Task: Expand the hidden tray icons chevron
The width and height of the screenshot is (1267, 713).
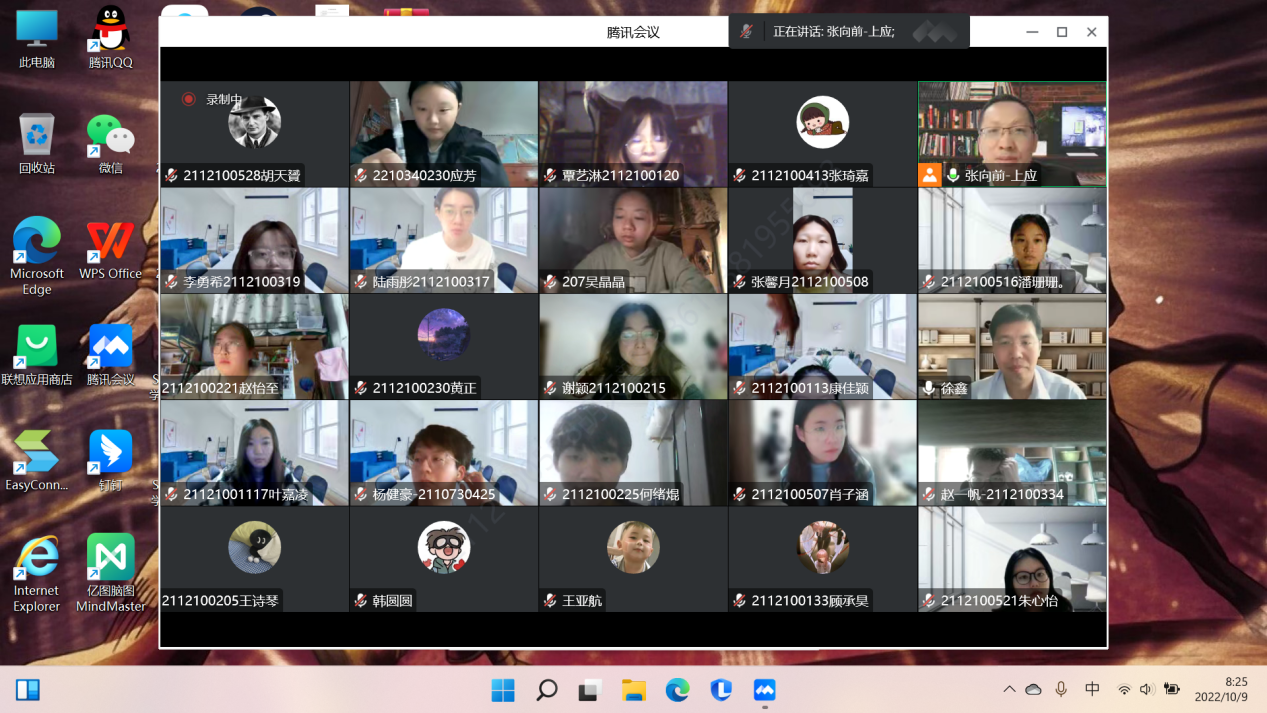Action: click(1009, 689)
